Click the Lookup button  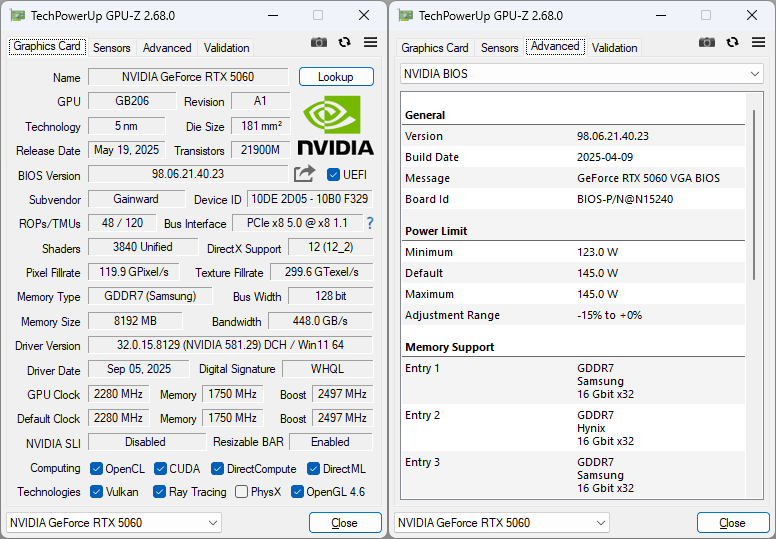pyautogui.click(x=336, y=77)
